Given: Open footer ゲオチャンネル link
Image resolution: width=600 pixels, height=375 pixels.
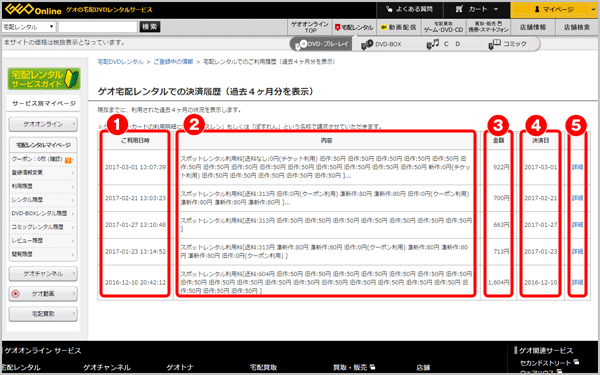Looking at the screenshot, I should (x=107, y=367).
